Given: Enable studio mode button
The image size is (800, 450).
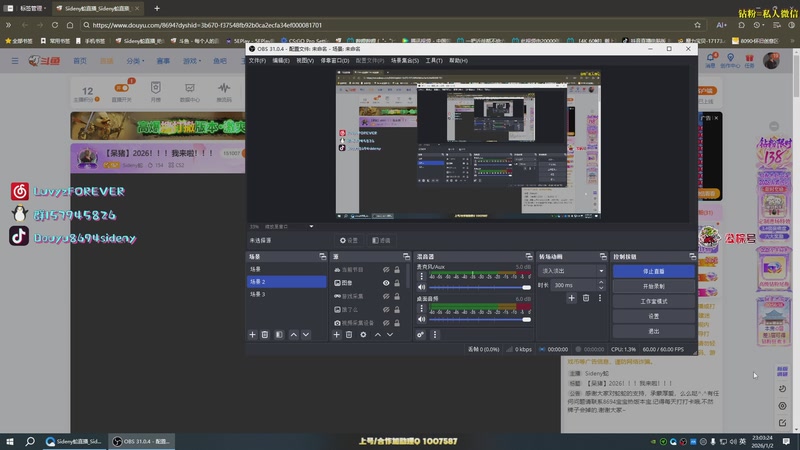Looking at the screenshot, I should tap(654, 301).
